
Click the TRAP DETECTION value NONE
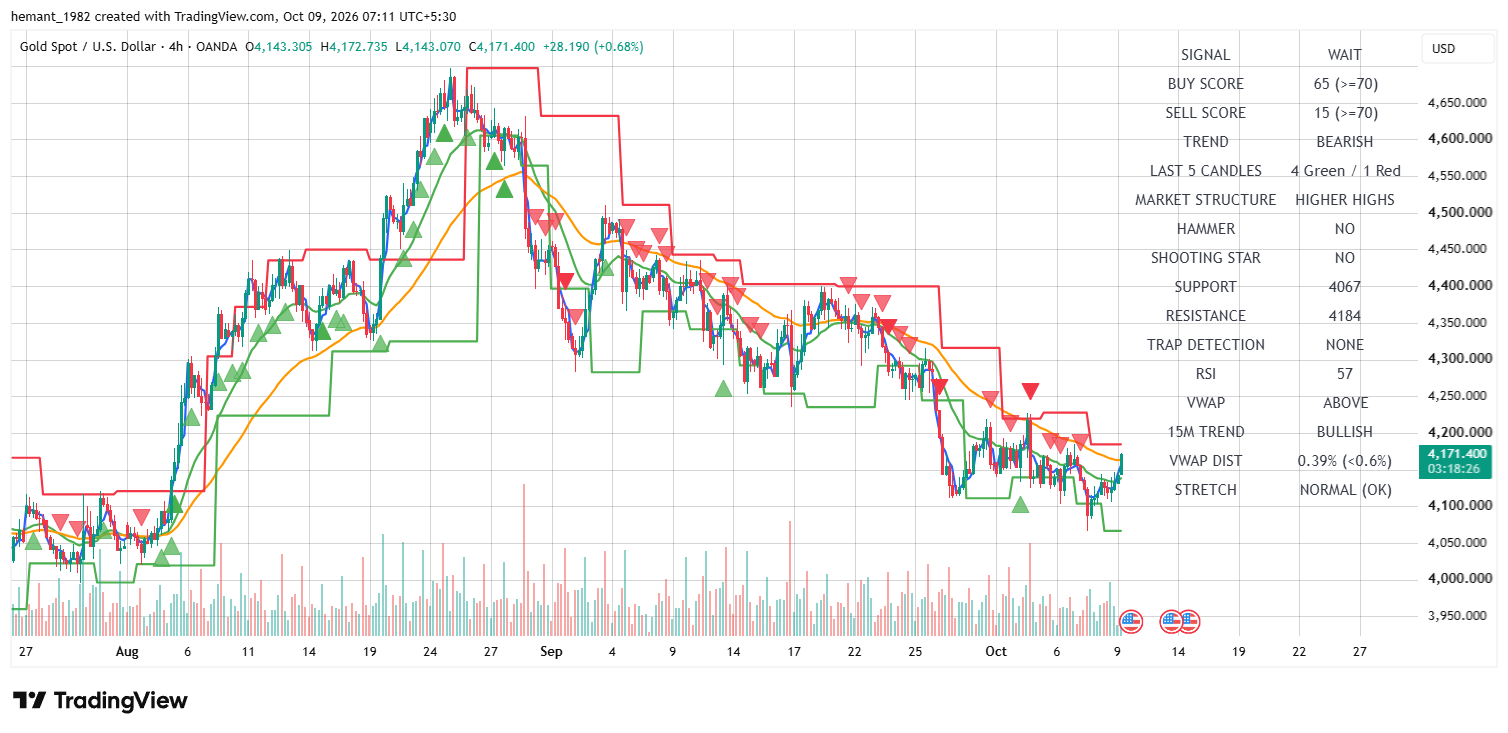1344,345
